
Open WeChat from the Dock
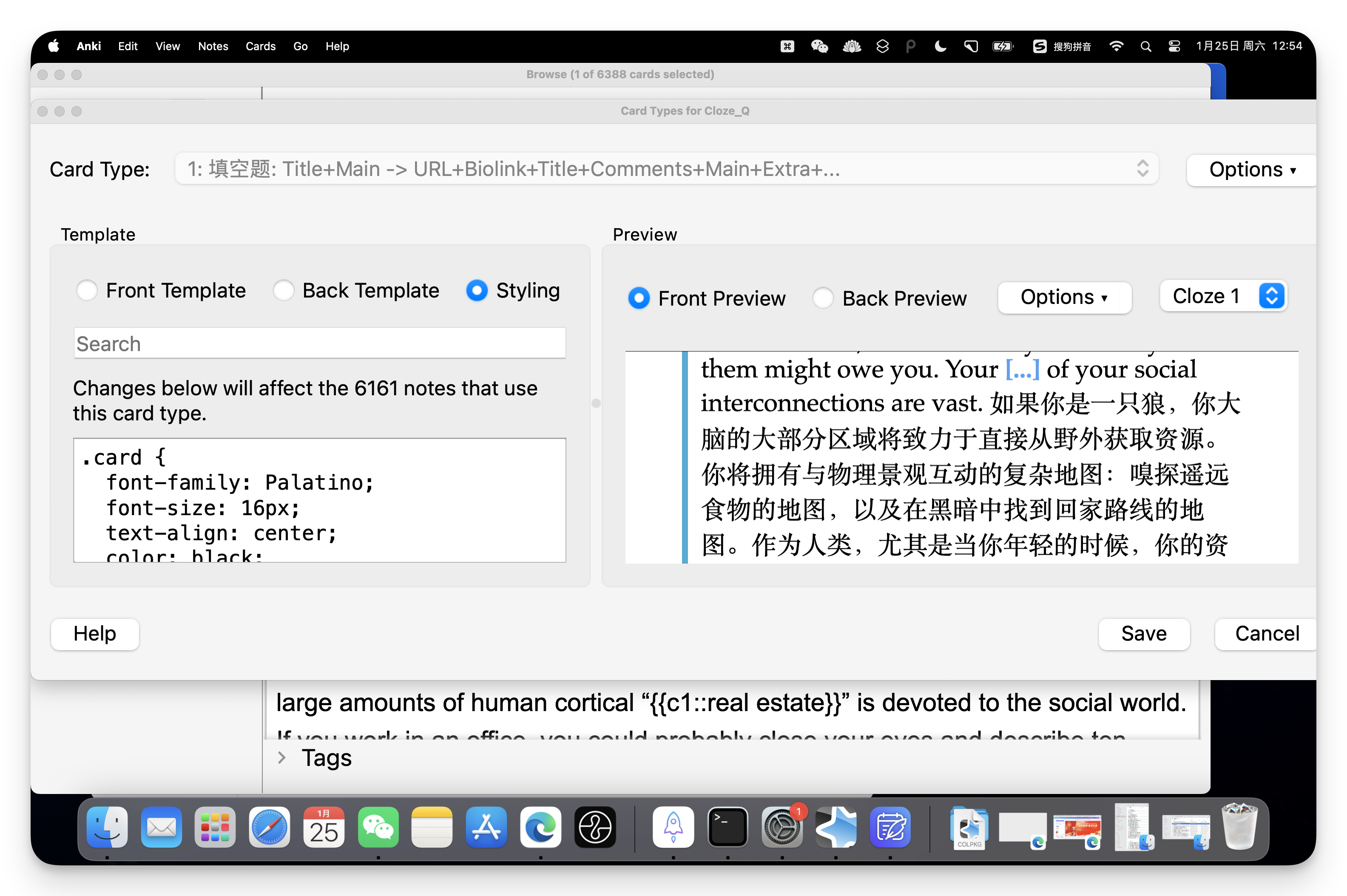pos(378,827)
